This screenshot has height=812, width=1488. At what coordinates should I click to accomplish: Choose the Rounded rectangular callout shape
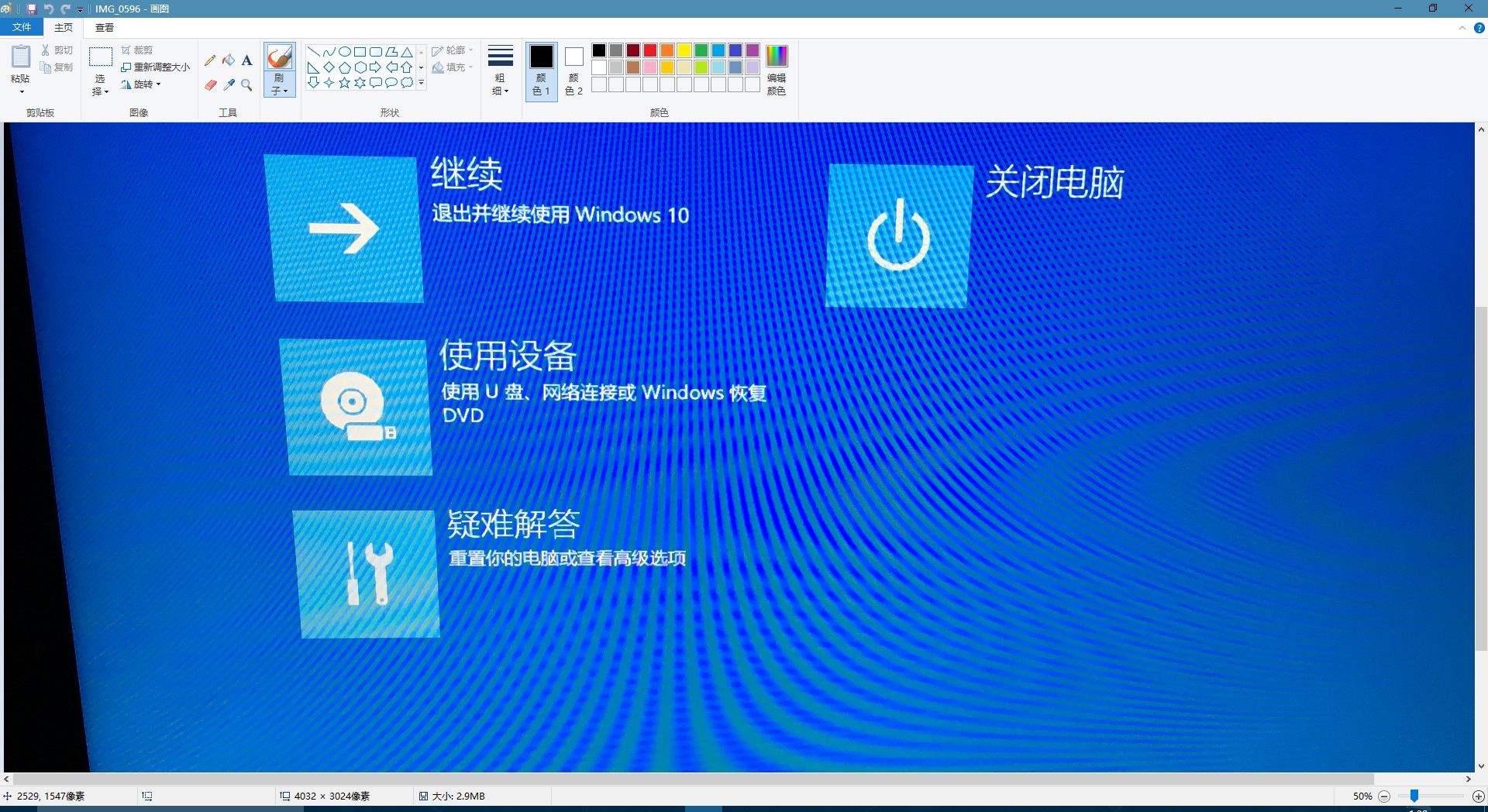click(375, 83)
